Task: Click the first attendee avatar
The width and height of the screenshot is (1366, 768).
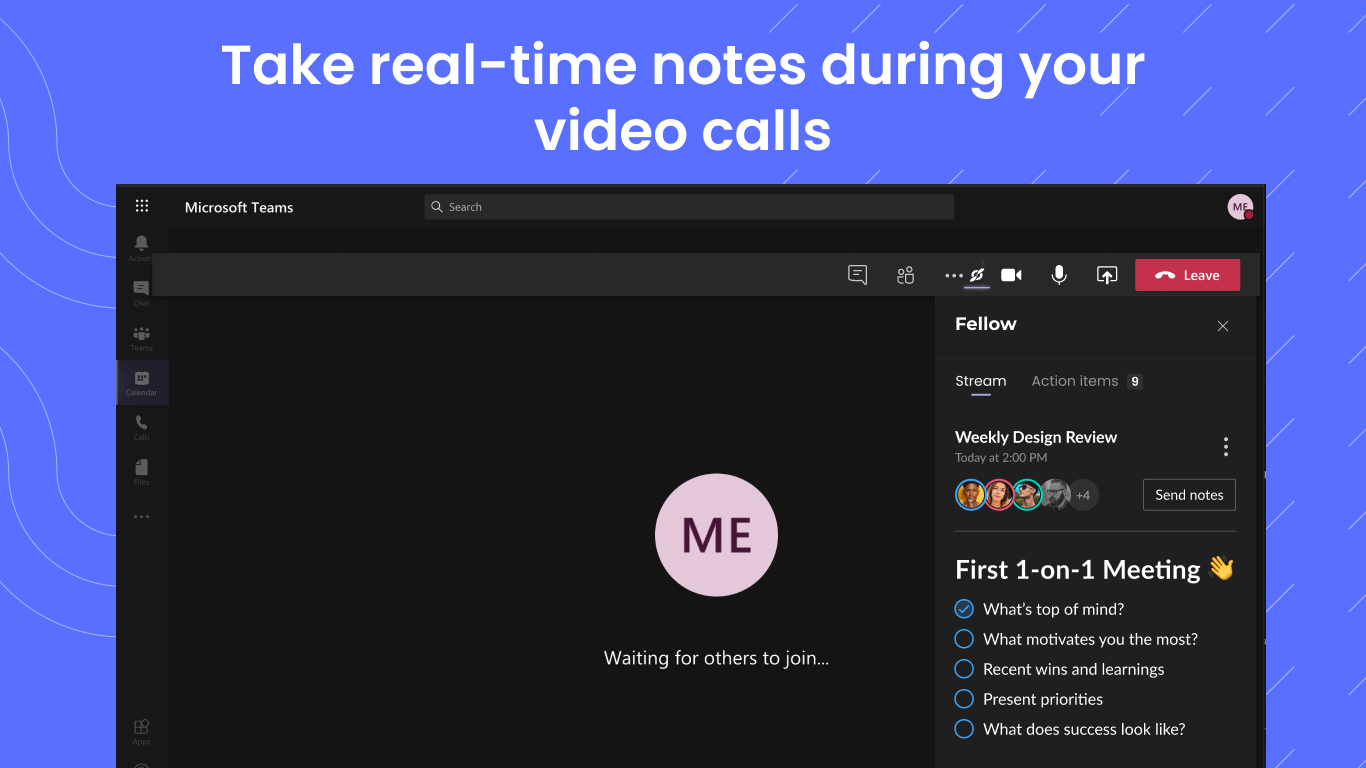Action: [x=970, y=495]
